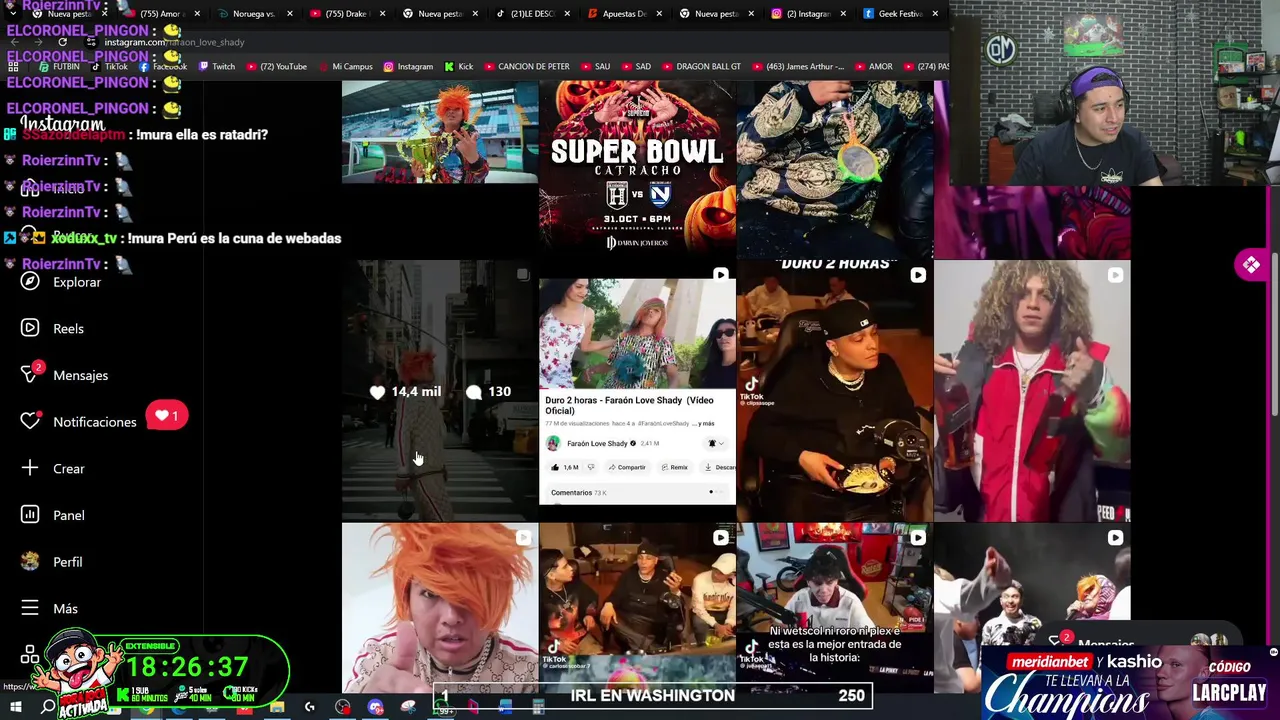The image size is (1280, 720).
Task: Open the orange hair thumbs-up post
Action: (x=440, y=608)
